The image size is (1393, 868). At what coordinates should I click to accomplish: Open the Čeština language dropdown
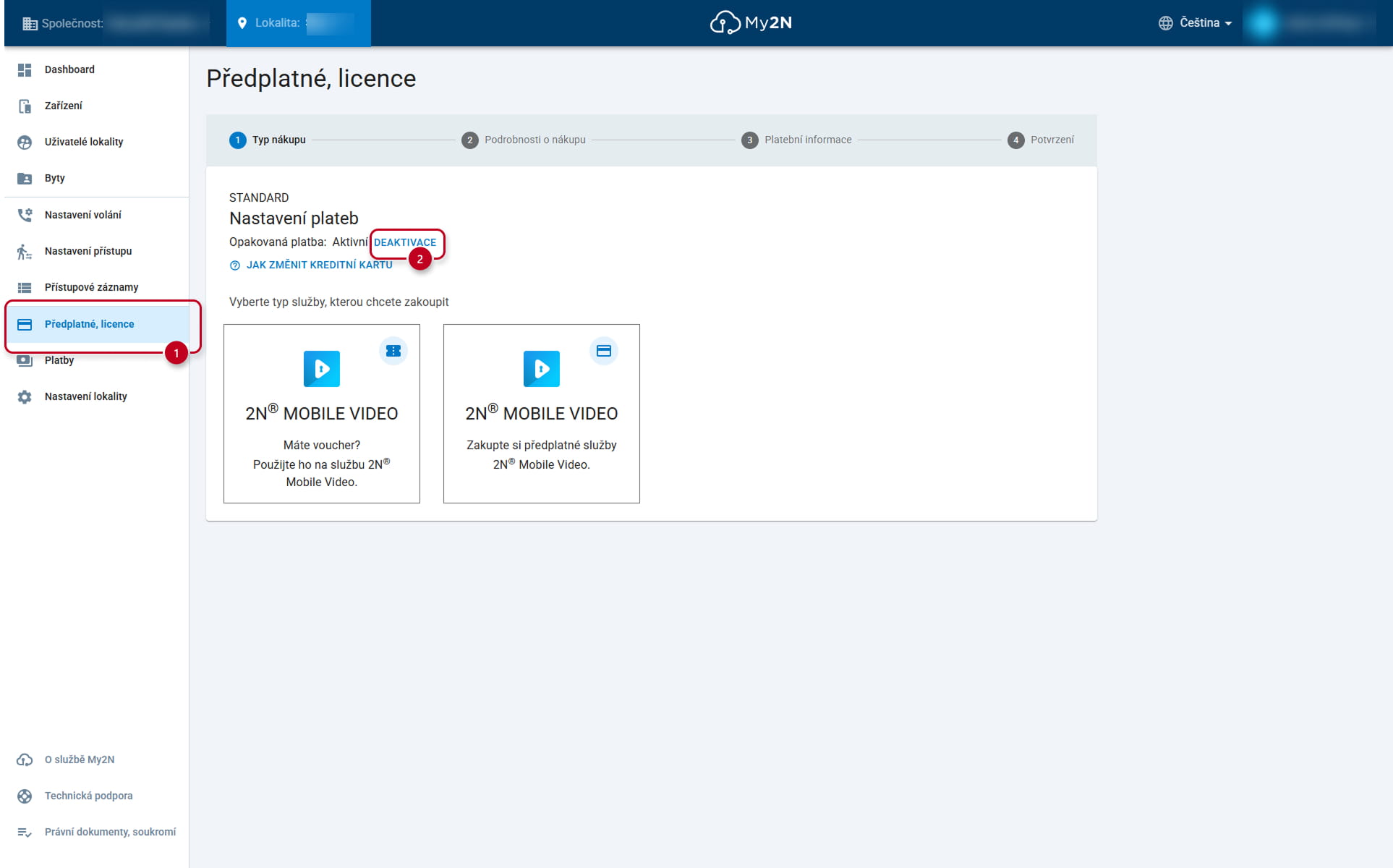click(x=1195, y=22)
